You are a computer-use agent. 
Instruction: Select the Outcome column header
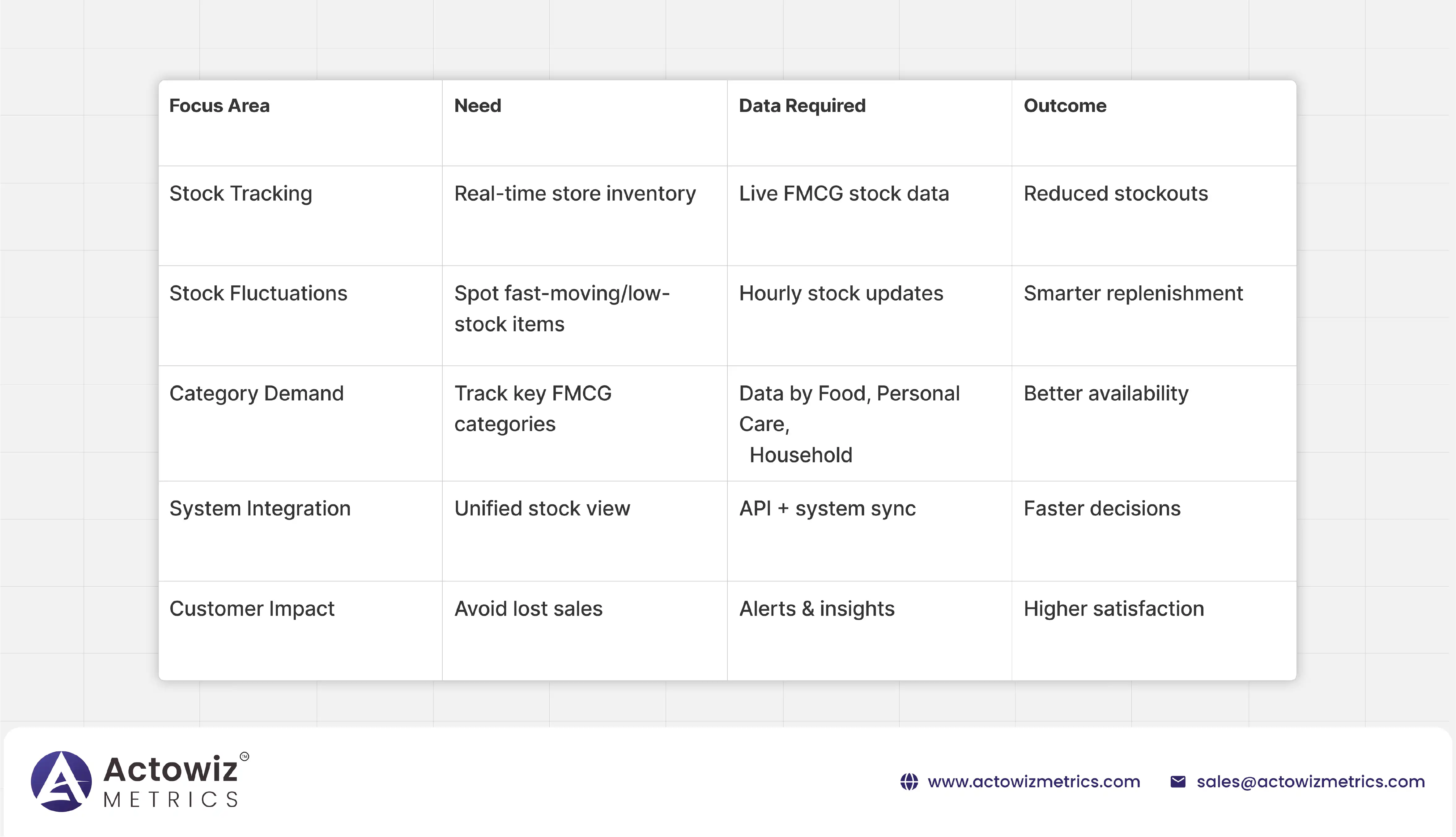point(1064,106)
